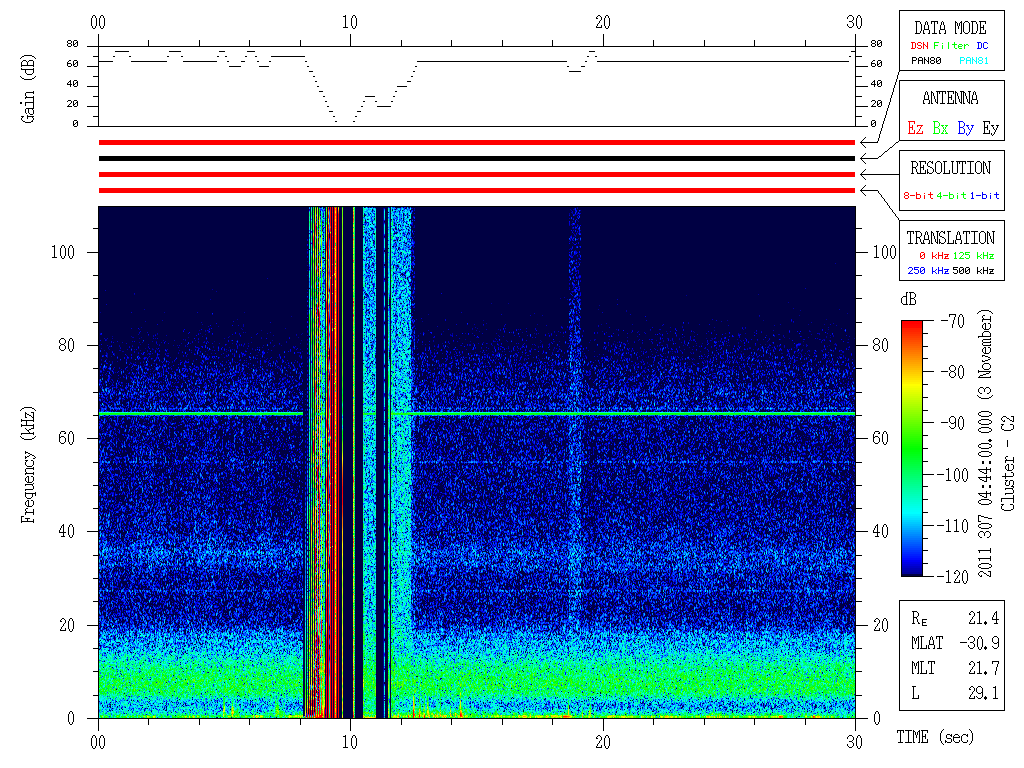Image resolution: width=1024 pixels, height=768 pixels.
Task: Click the 8-bit resolution label
Action: (919, 196)
